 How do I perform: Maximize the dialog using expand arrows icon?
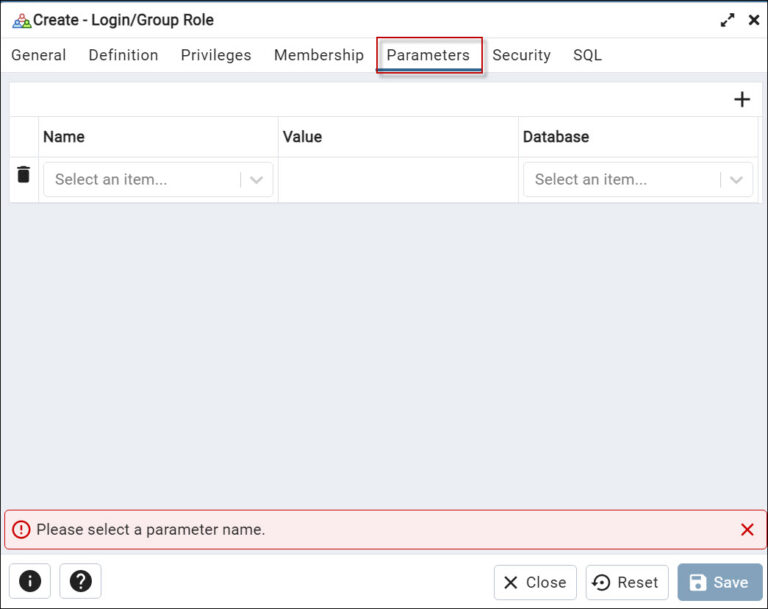click(x=727, y=20)
